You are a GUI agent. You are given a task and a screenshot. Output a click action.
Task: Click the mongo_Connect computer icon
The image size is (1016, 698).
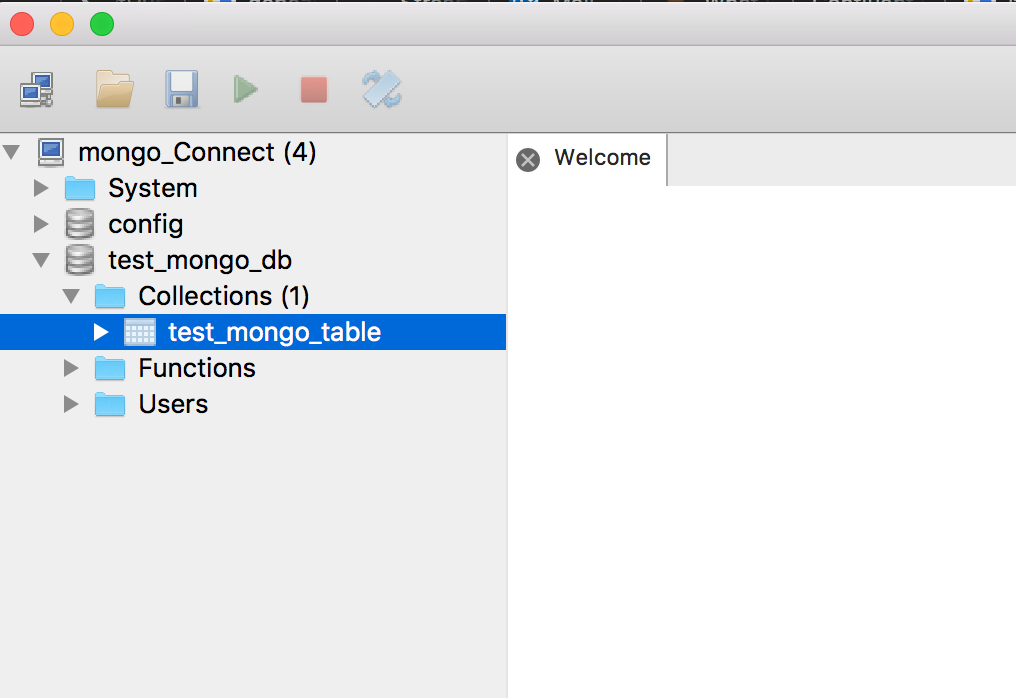point(51,152)
